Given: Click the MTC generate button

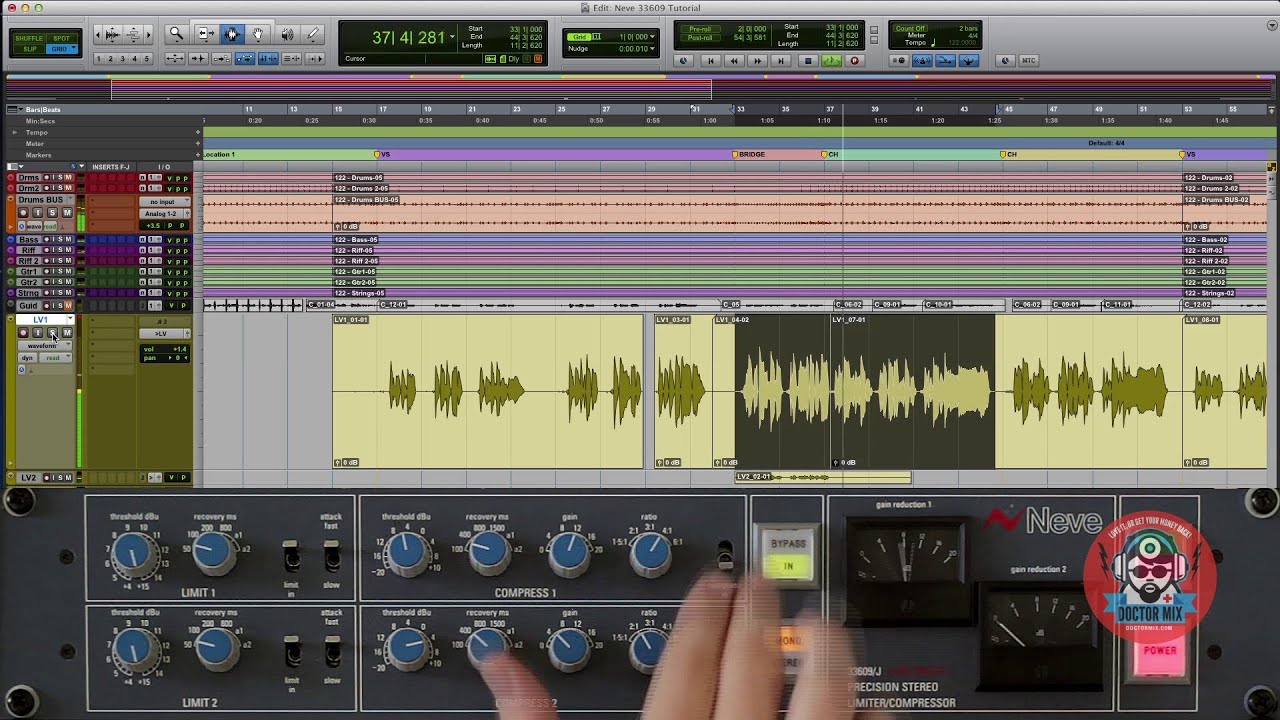Looking at the screenshot, I should click(x=1028, y=61).
